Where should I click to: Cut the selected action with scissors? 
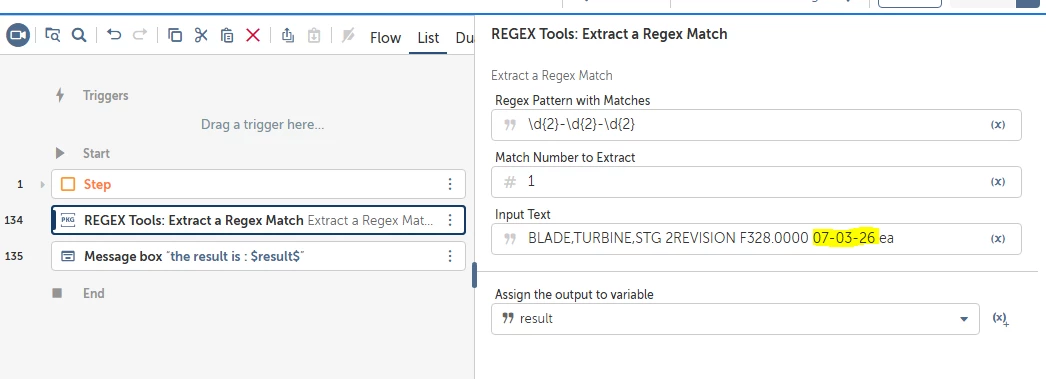[x=201, y=35]
